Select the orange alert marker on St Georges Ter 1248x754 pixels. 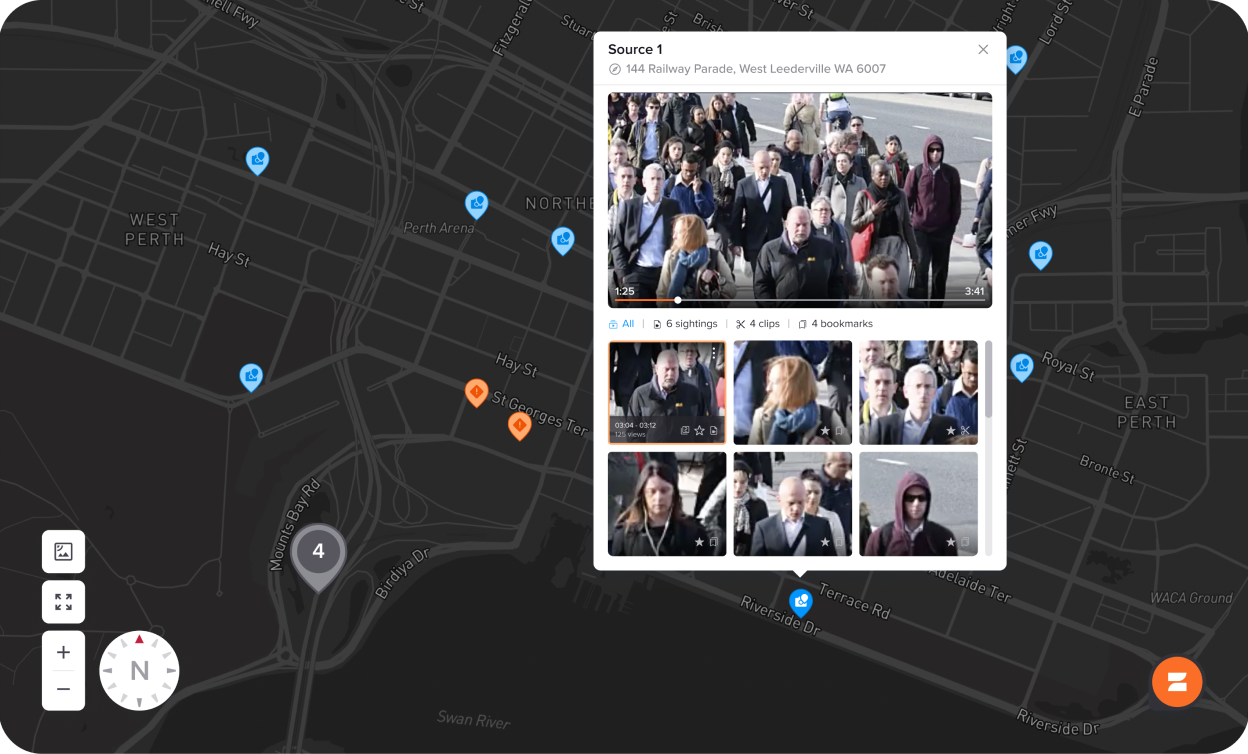(x=519, y=425)
